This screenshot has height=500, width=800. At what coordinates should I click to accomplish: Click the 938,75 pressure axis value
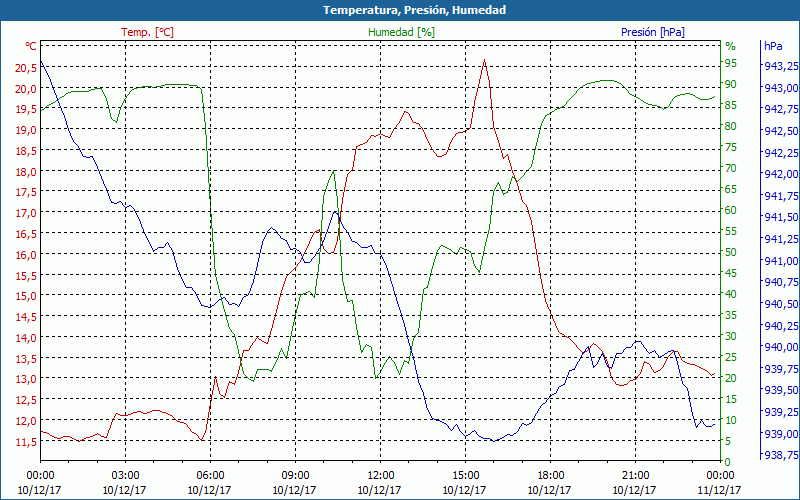tap(781, 456)
